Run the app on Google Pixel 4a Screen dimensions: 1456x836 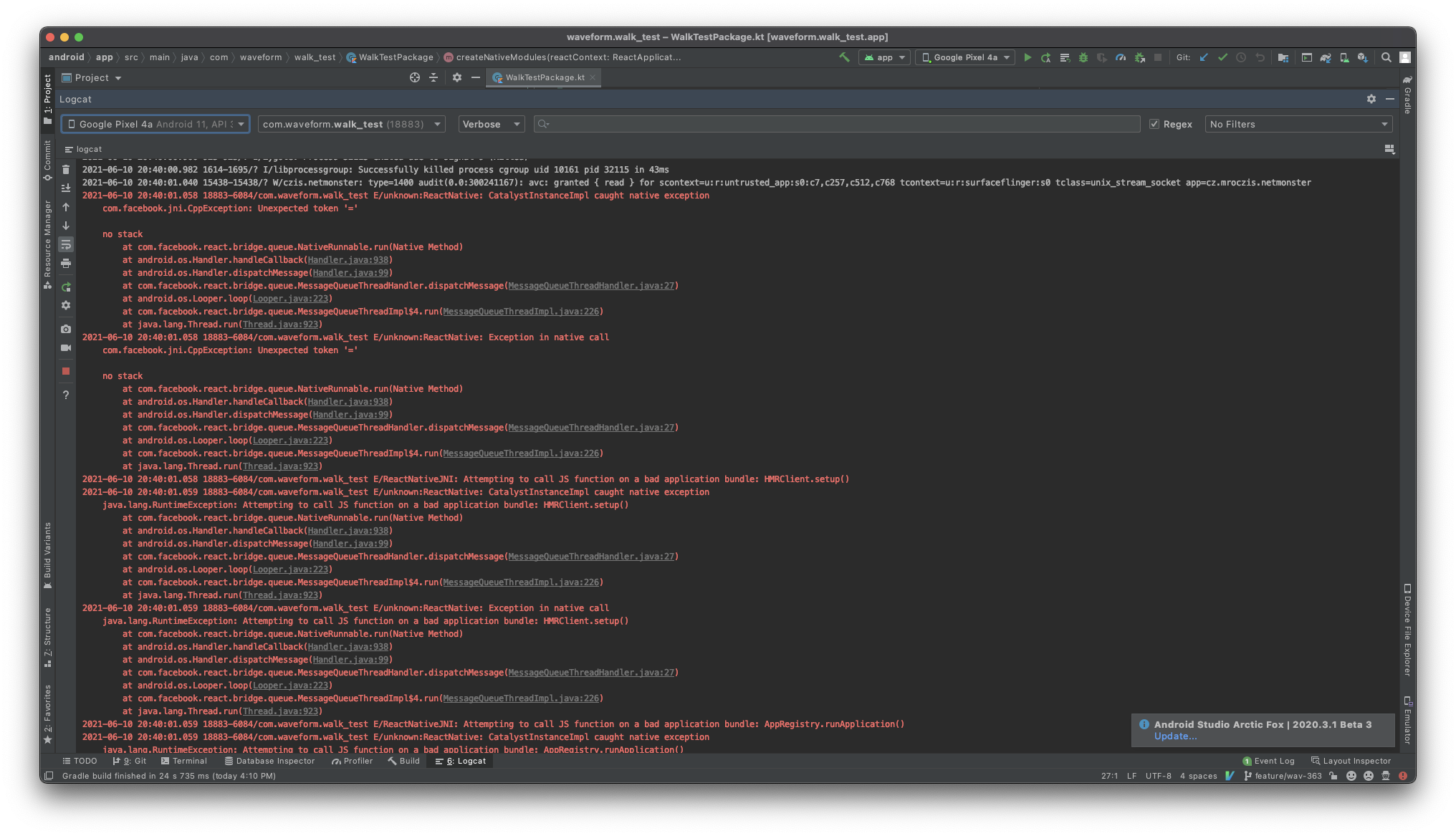[1028, 57]
